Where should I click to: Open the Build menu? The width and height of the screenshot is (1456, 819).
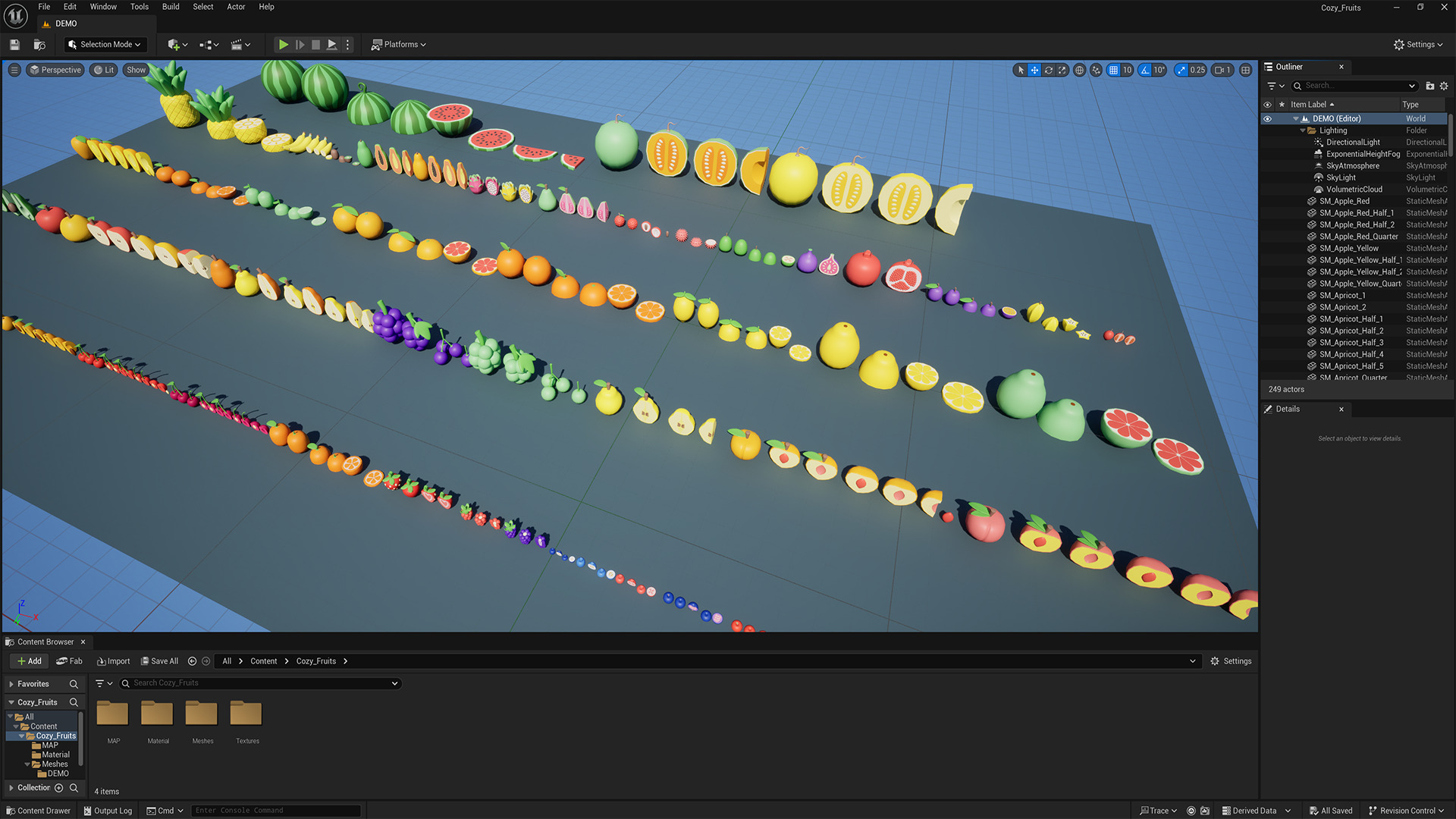[171, 7]
